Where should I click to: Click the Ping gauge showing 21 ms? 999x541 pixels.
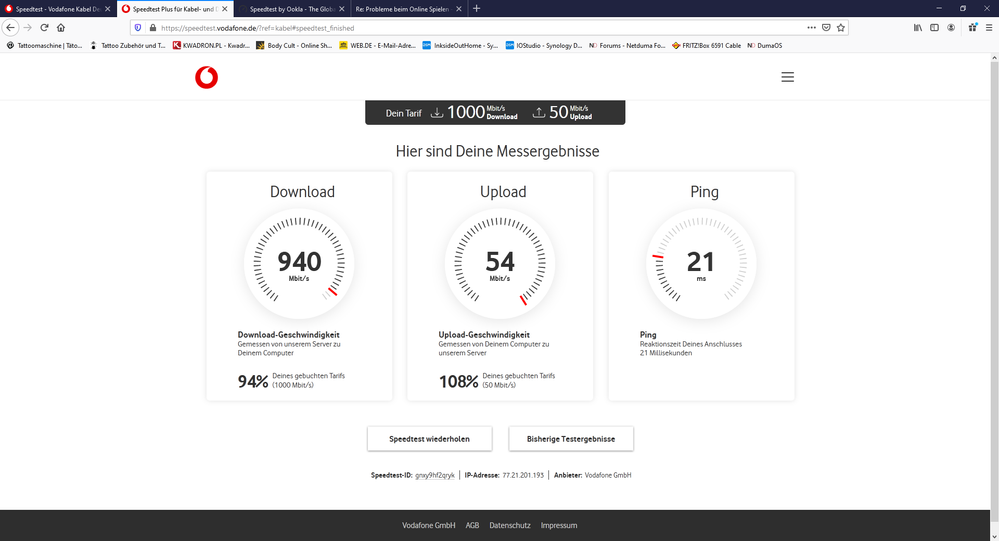pos(701,264)
